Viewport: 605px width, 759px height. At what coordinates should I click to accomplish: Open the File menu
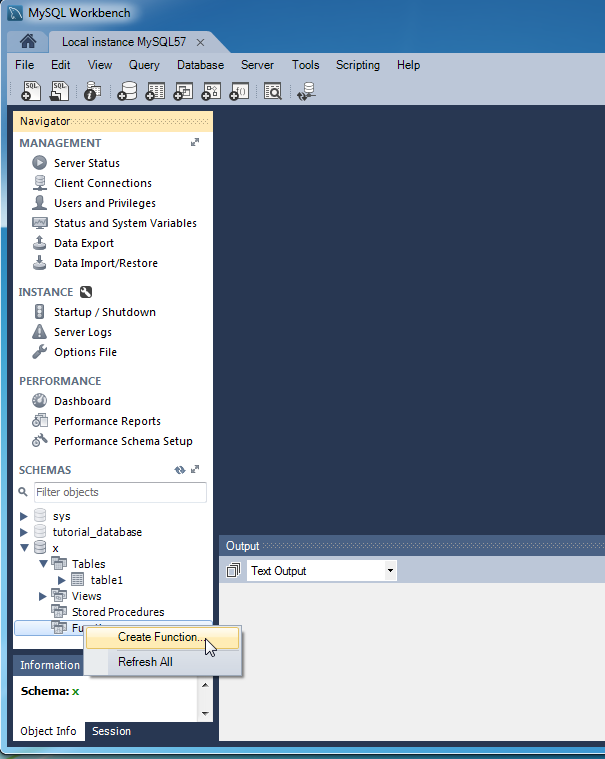click(25, 65)
